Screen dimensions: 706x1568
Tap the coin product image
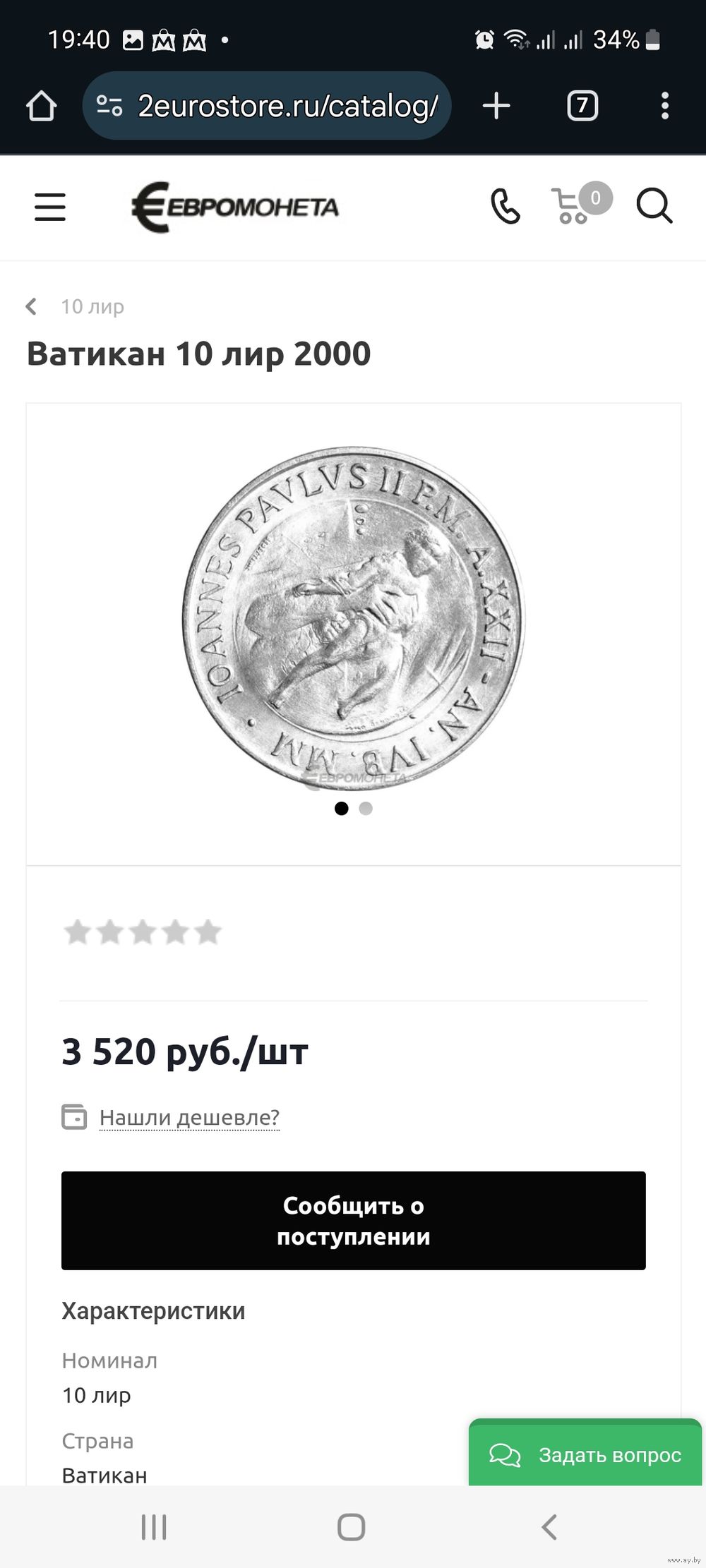pyautogui.click(x=354, y=617)
